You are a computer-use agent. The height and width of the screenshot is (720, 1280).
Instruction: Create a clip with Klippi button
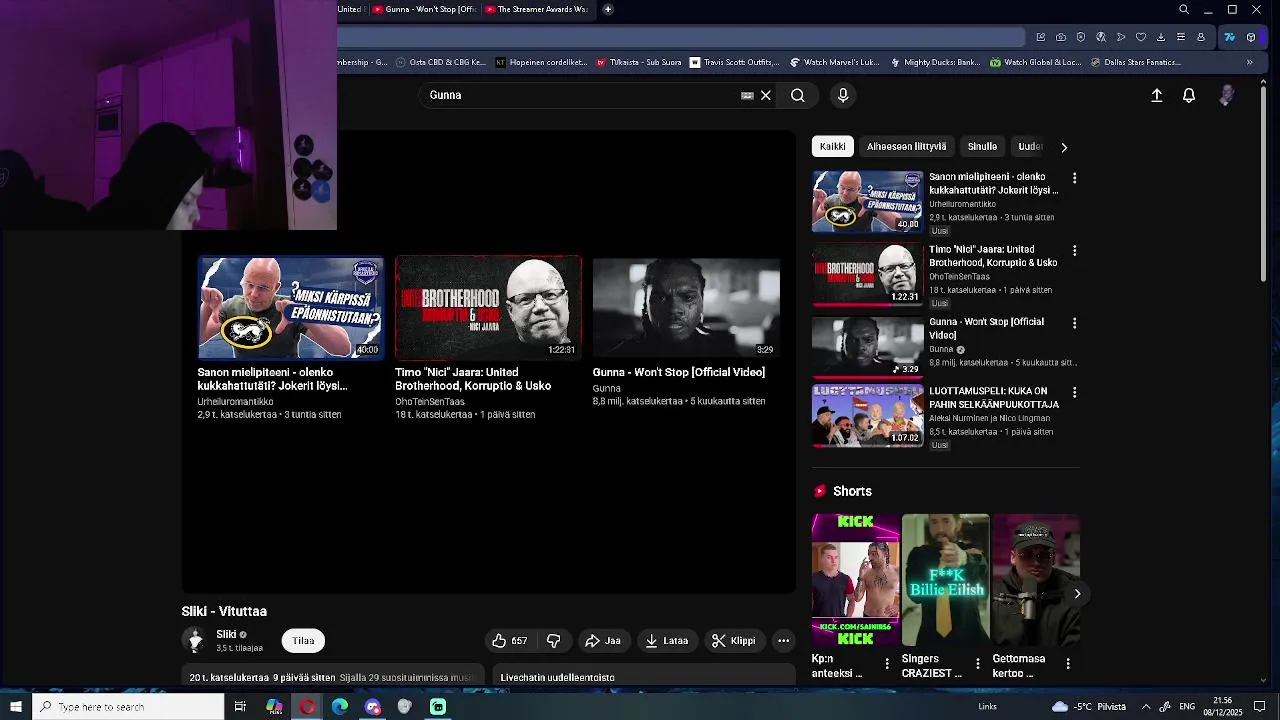click(734, 641)
